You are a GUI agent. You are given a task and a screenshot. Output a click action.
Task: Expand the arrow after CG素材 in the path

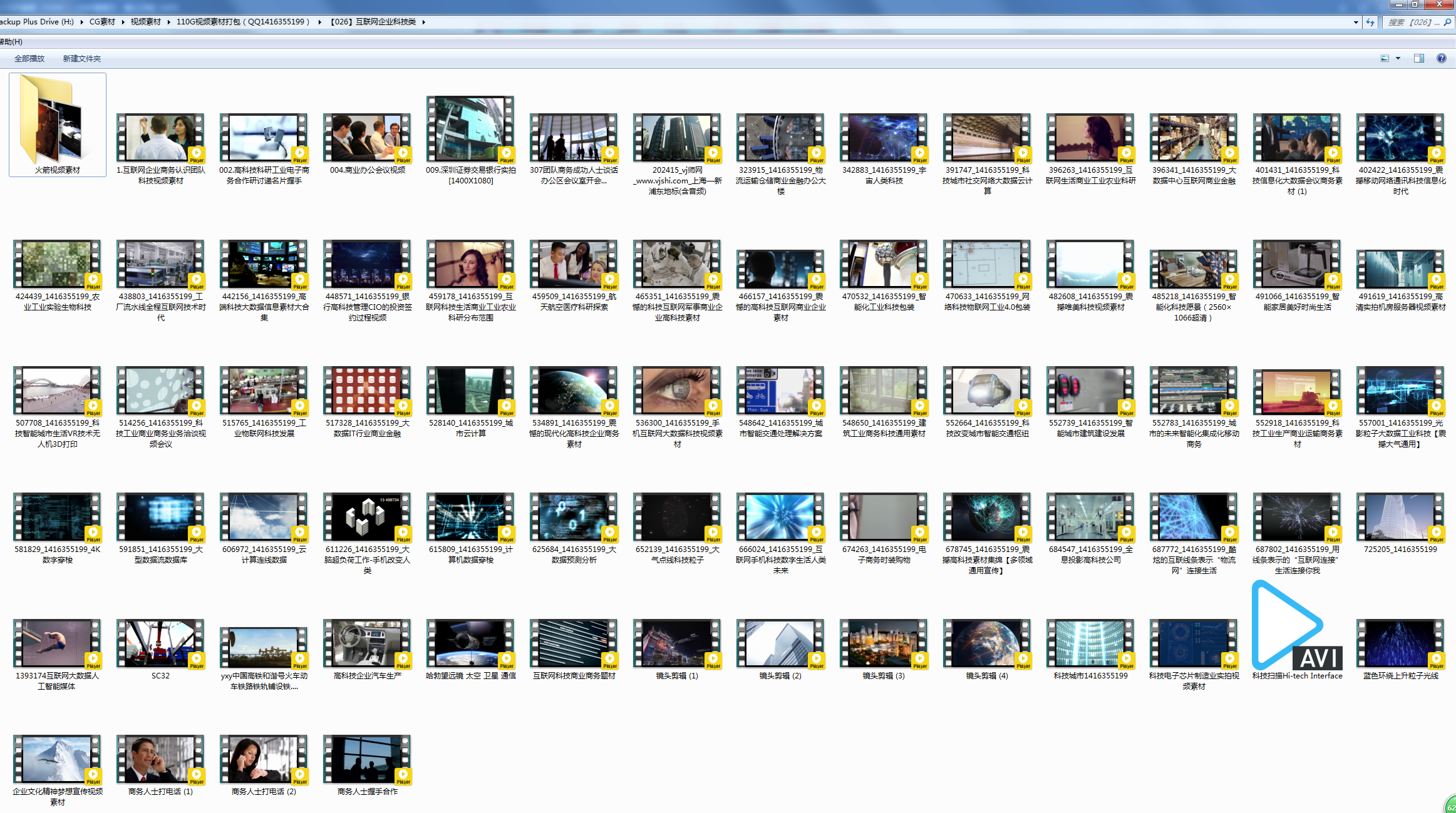123,22
